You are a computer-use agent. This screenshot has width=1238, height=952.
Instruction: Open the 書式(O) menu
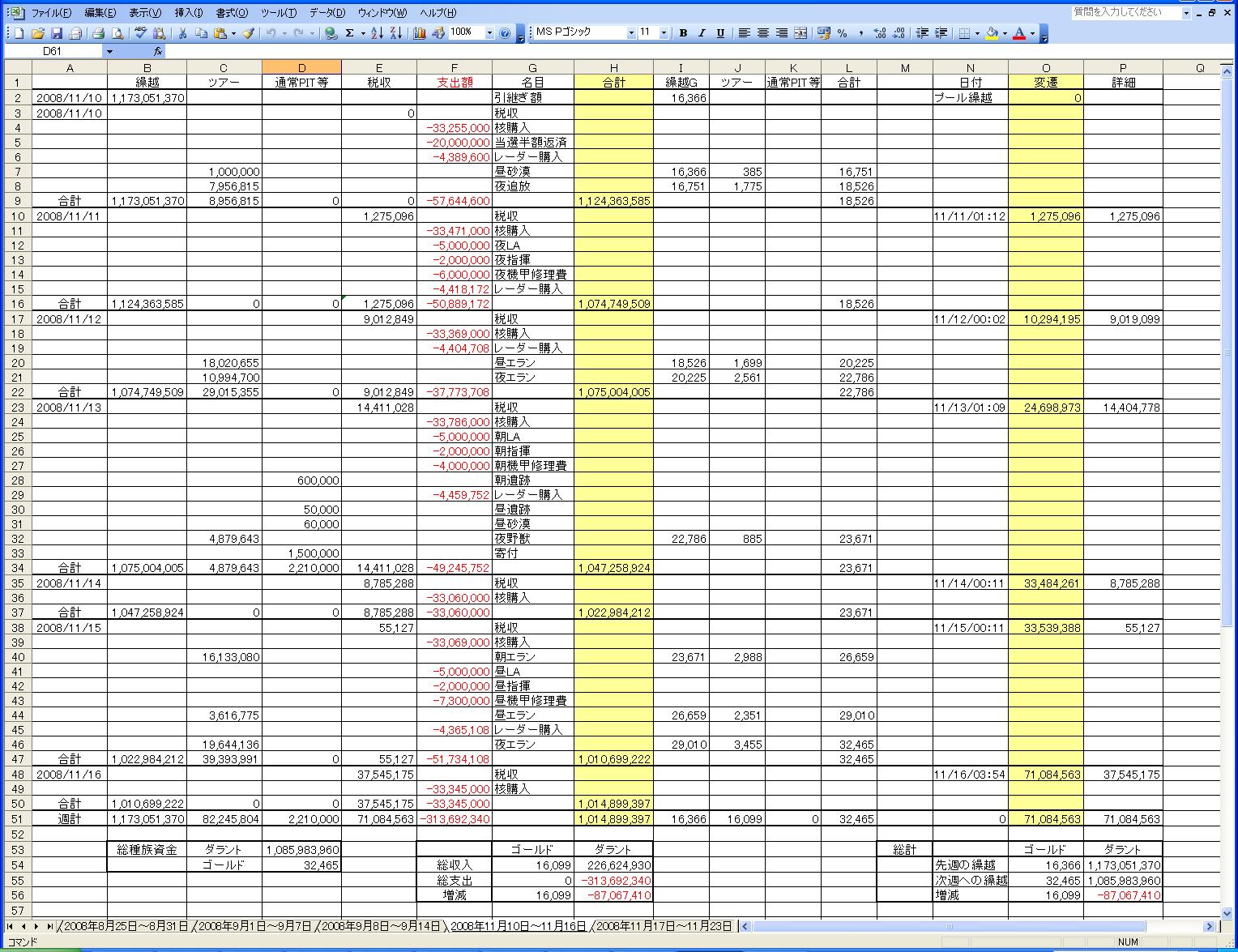coord(232,13)
